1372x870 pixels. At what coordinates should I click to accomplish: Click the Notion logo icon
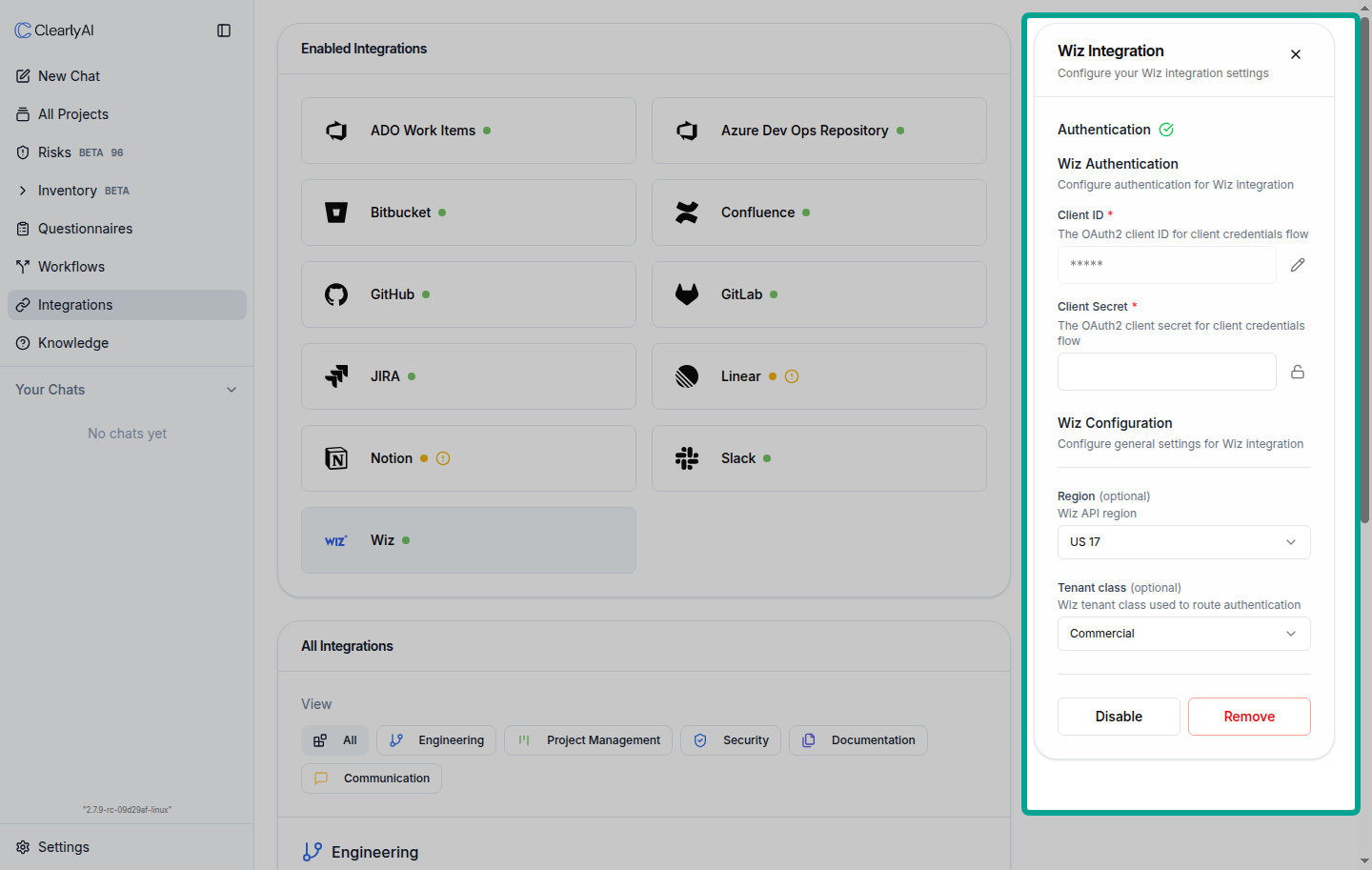pyautogui.click(x=336, y=458)
